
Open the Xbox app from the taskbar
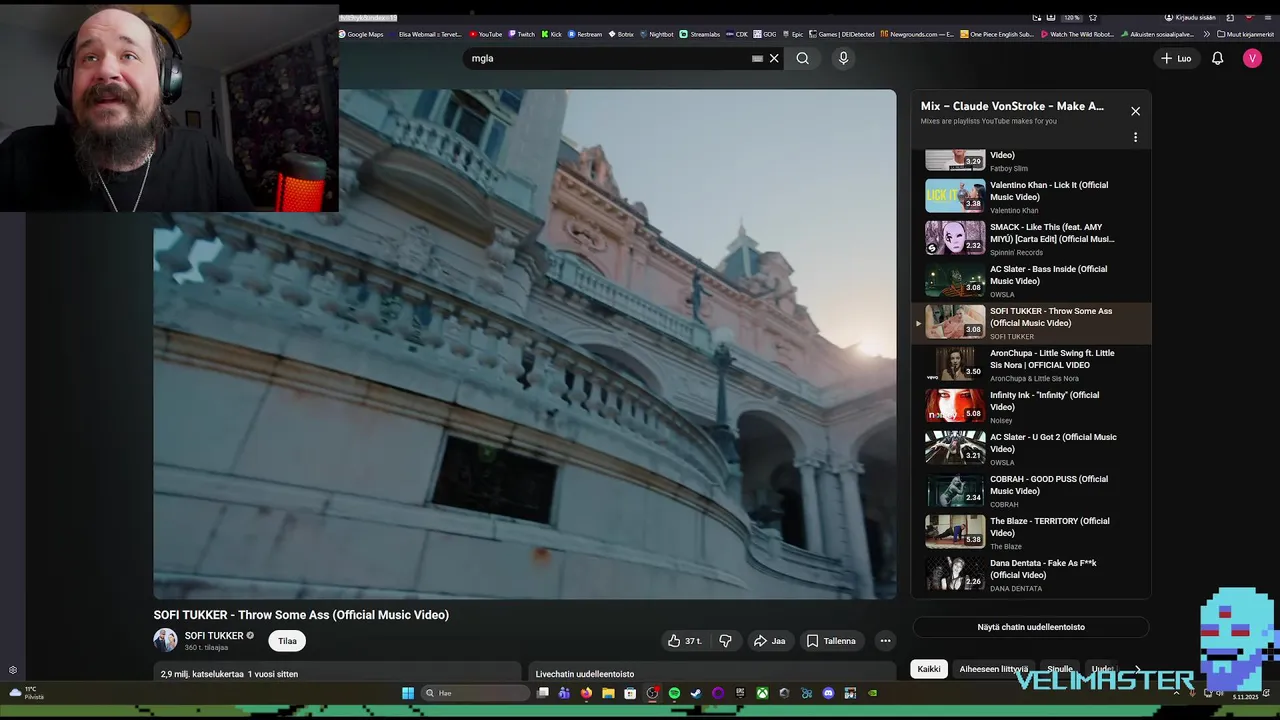coord(762,693)
